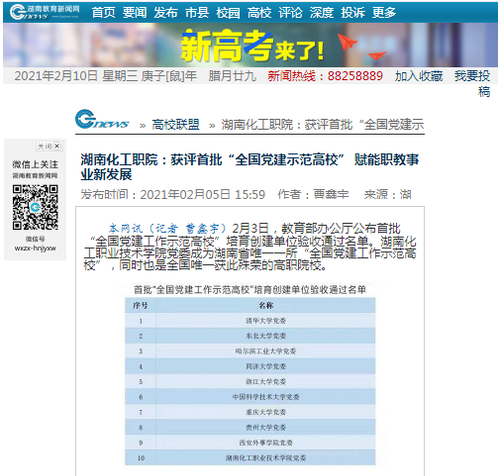Open the 校园 navigation item
500x476 pixels.
click(228, 13)
